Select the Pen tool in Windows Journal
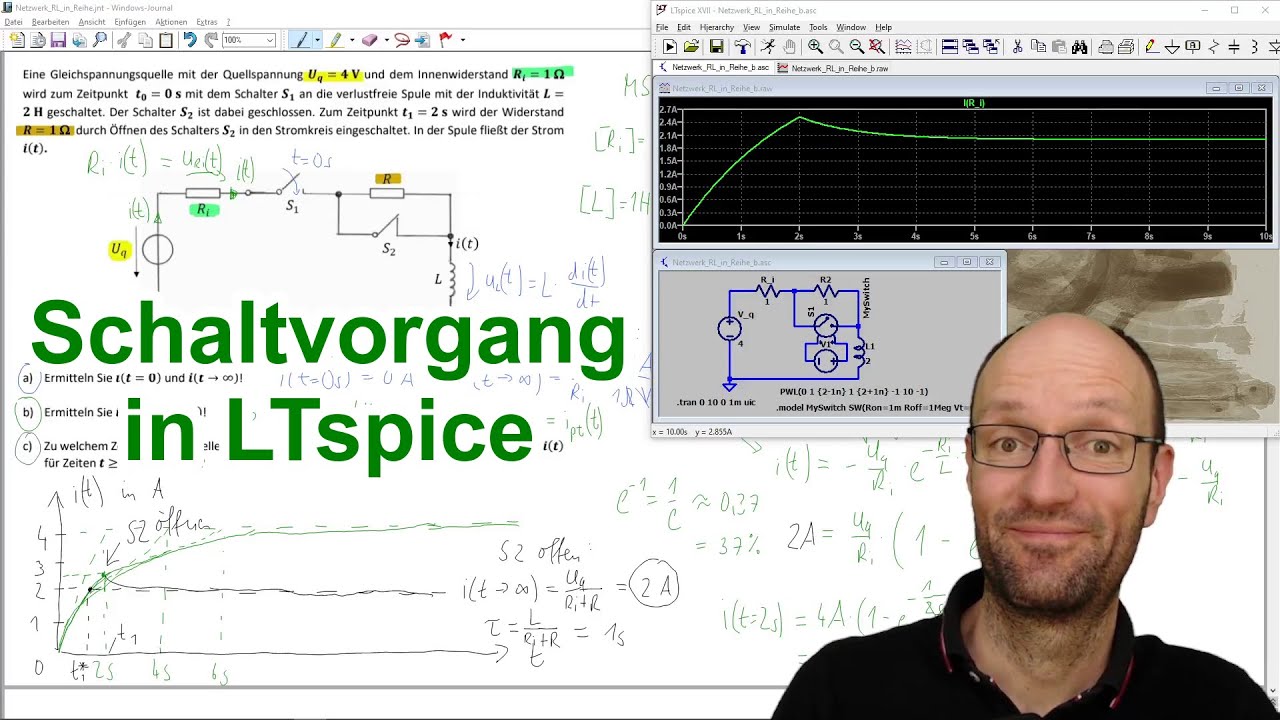This screenshot has width=1280, height=720. pos(301,40)
